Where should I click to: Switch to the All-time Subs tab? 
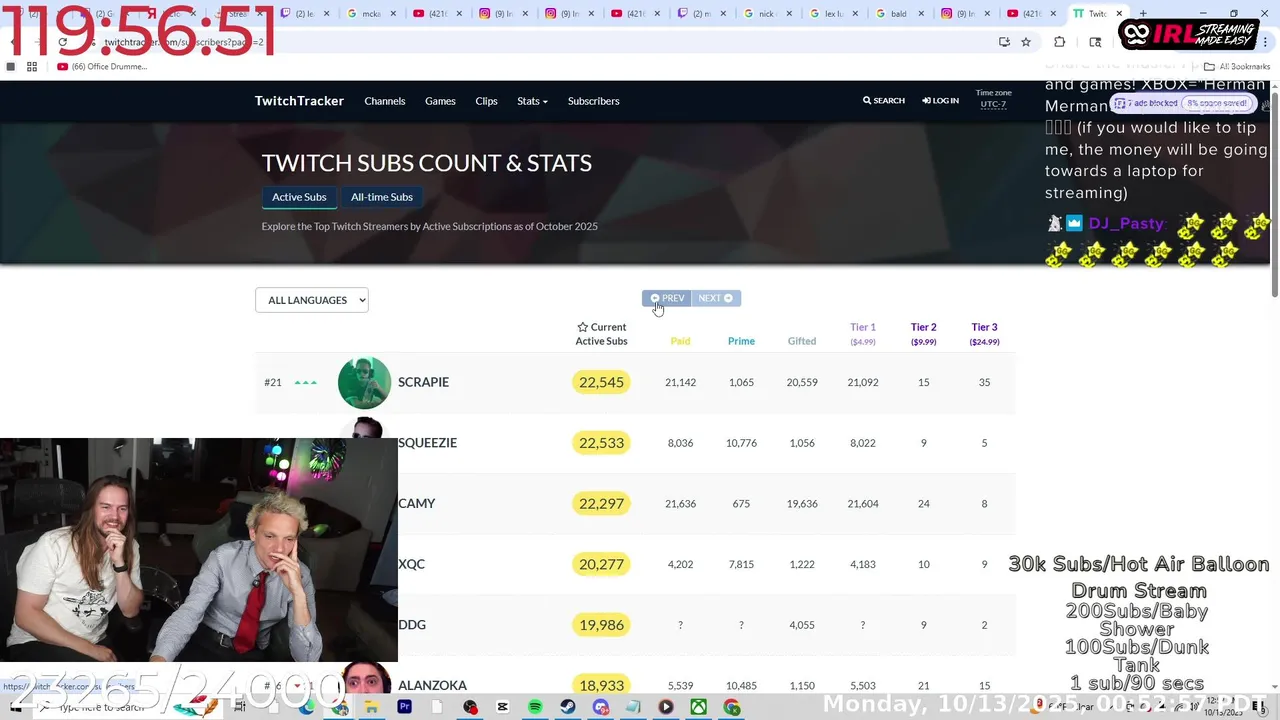coord(382,197)
